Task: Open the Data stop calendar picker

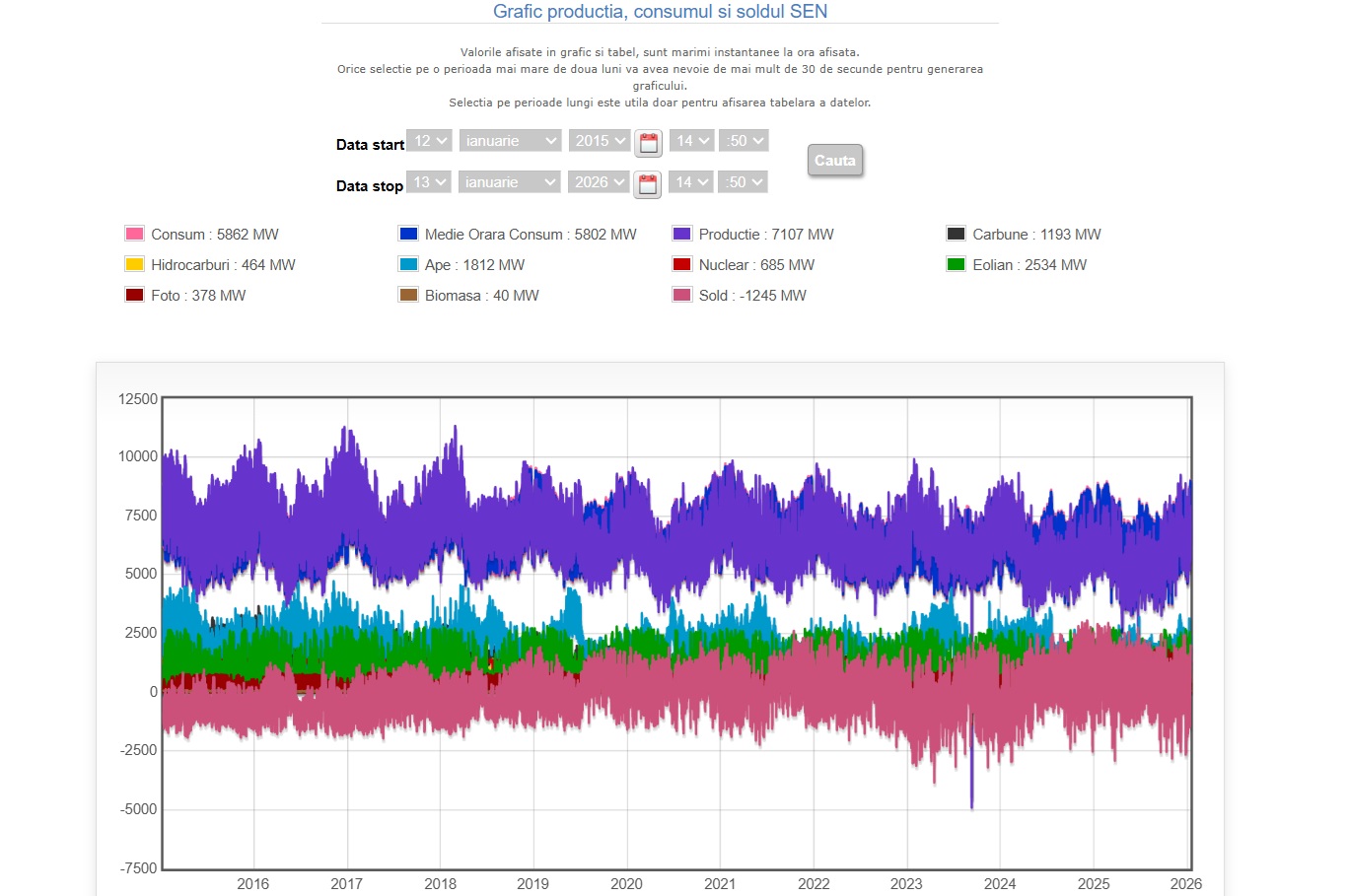Action: (x=647, y=184)
